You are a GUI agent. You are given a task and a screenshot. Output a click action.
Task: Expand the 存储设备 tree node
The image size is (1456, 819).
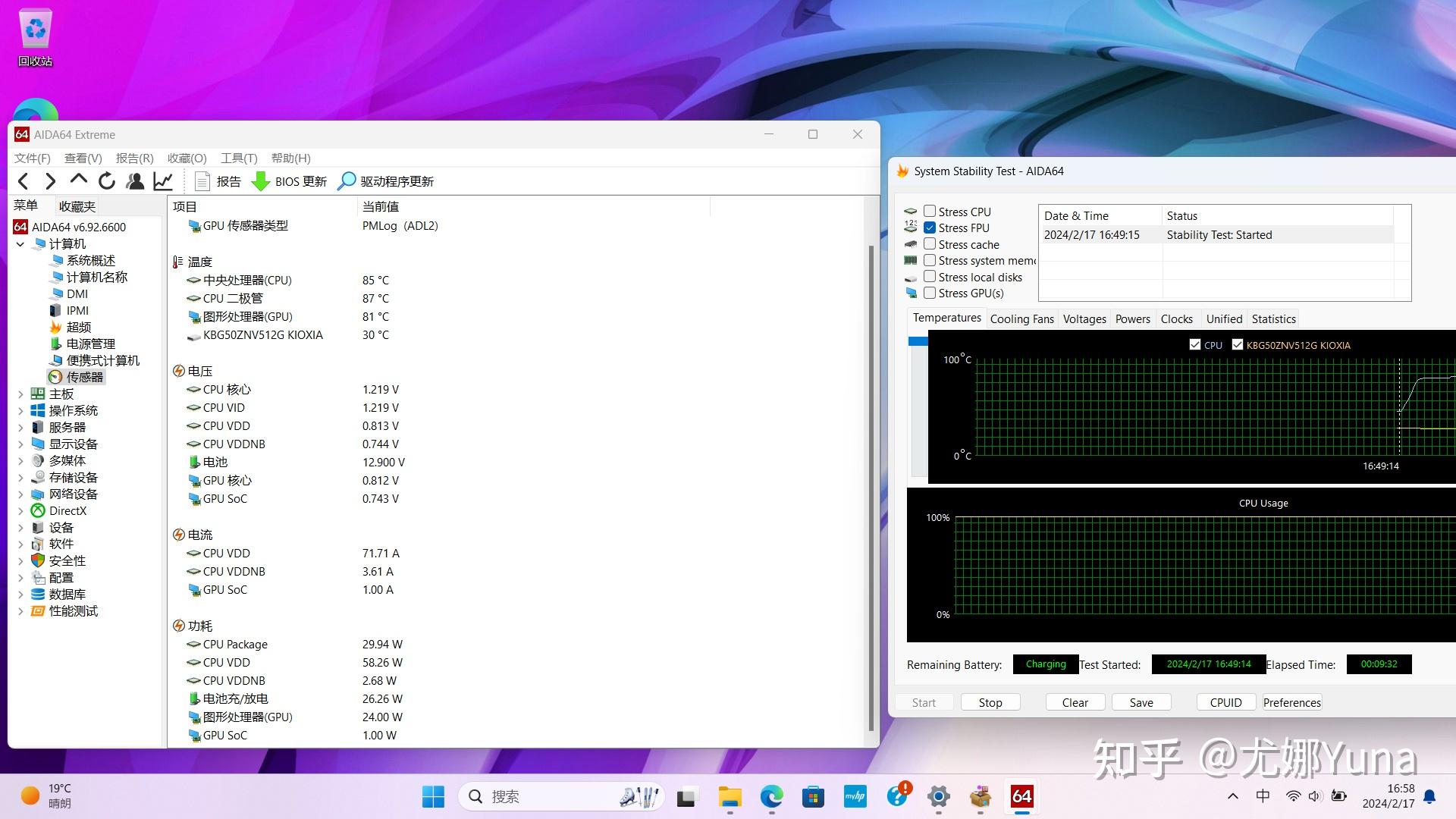(20, 478)
